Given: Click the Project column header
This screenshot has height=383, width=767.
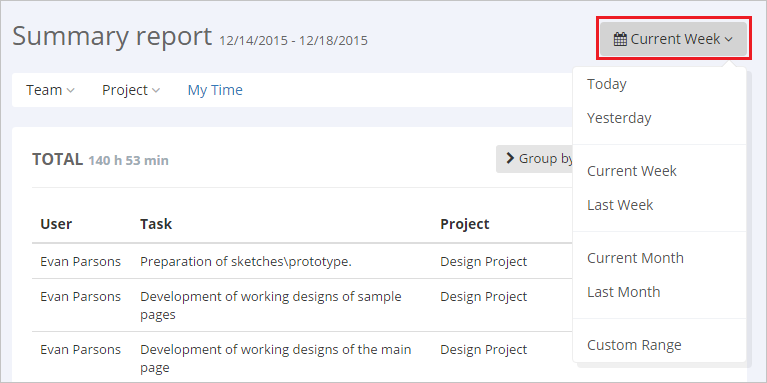Looking at the screenshot, I should pos(465,224).
